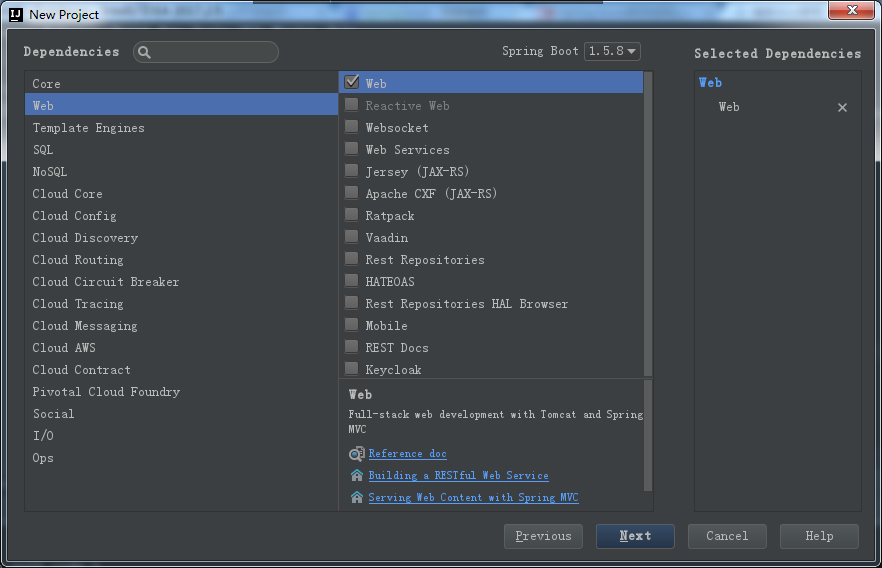Viewport: 882px width, 568px height.
Task: Open Building a RESTful Web Service link
Action: (x=458, y=475)
